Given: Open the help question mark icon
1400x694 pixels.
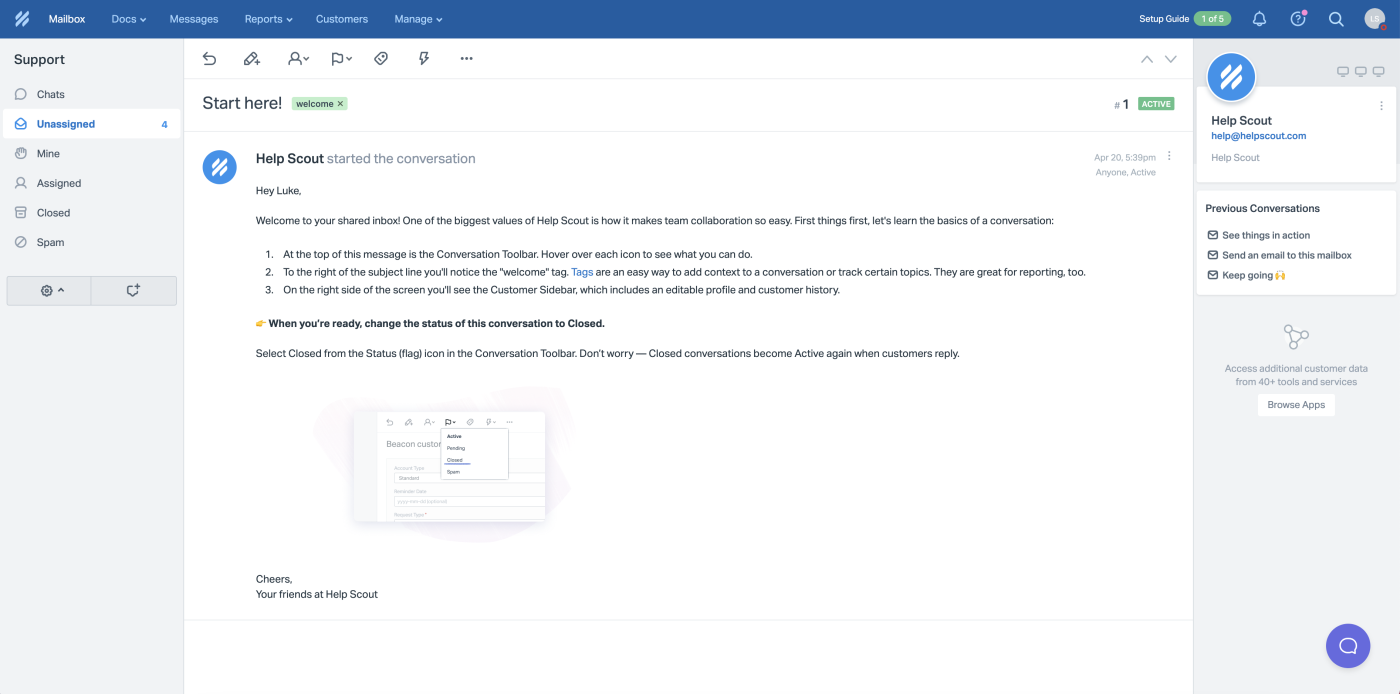Looking at the screenshot, I should tap(1298, 19).
